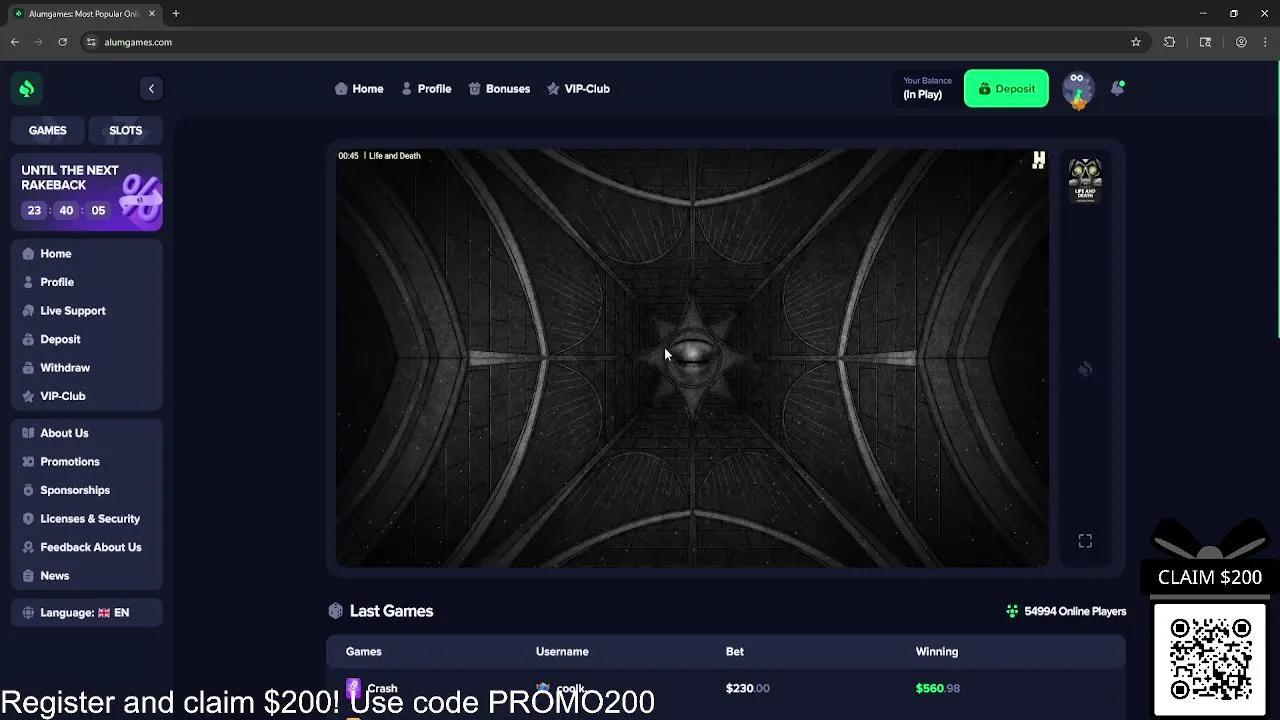Screen dimensions: 1280x720
Task: Open the Promotions section
Action: [69, 461]
